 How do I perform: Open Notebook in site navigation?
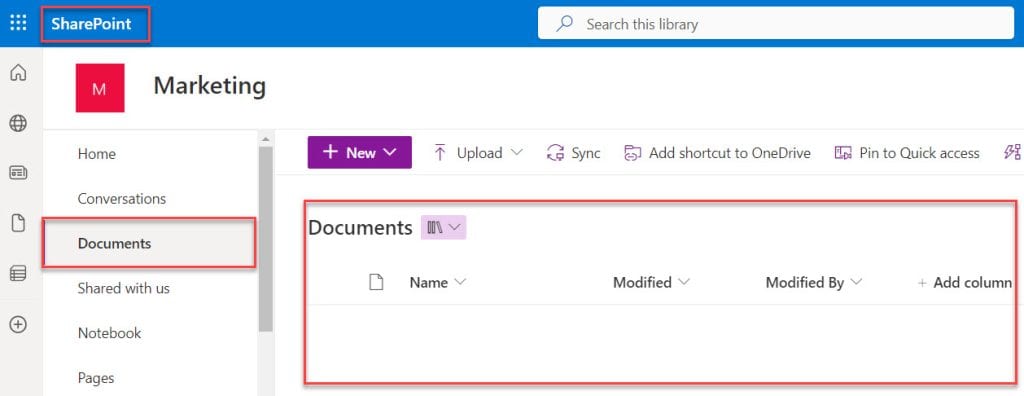(109, 333)
